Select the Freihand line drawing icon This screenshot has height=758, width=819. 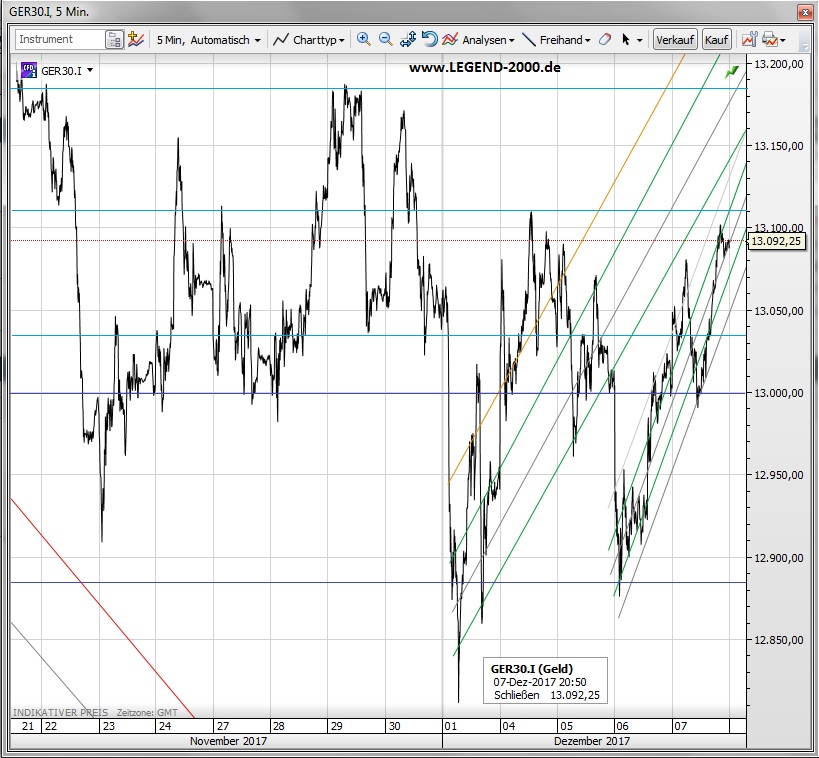coord(529,40)
